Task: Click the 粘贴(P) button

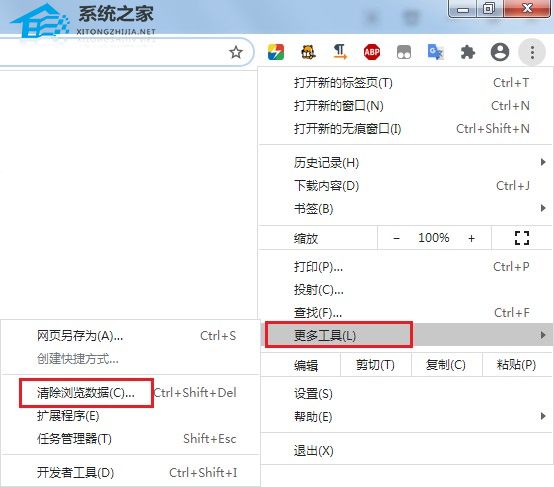Action: 517,365
